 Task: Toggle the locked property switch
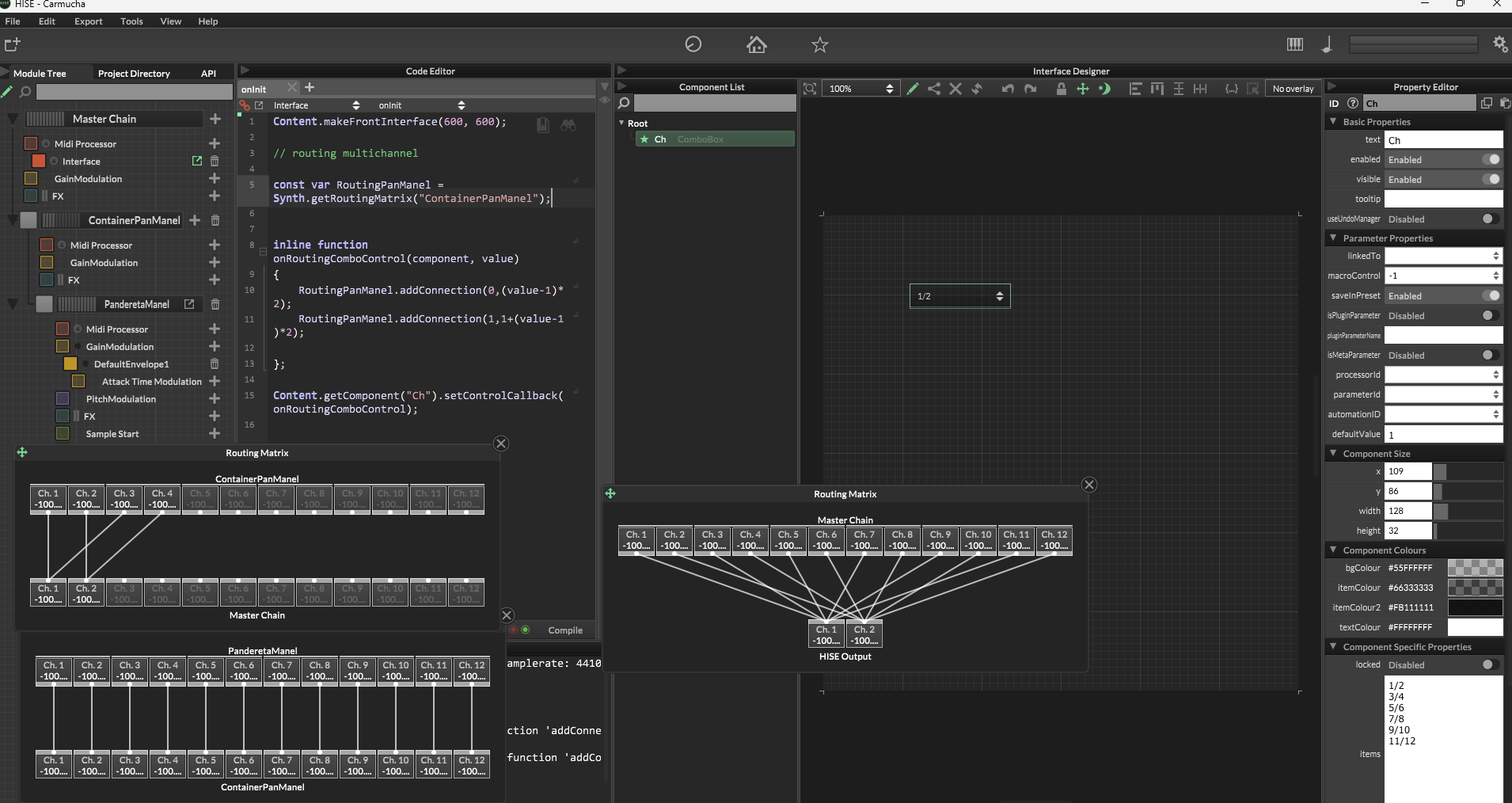click(1491, 664)
